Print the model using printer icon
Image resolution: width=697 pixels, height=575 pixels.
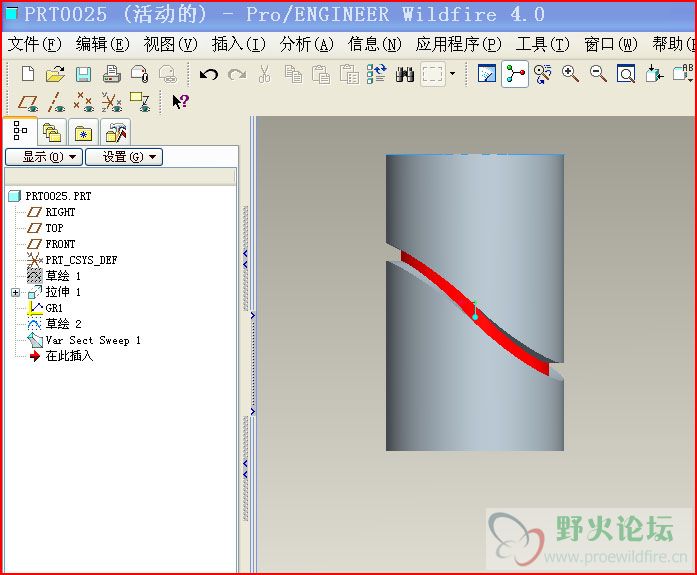pos(112,74)
